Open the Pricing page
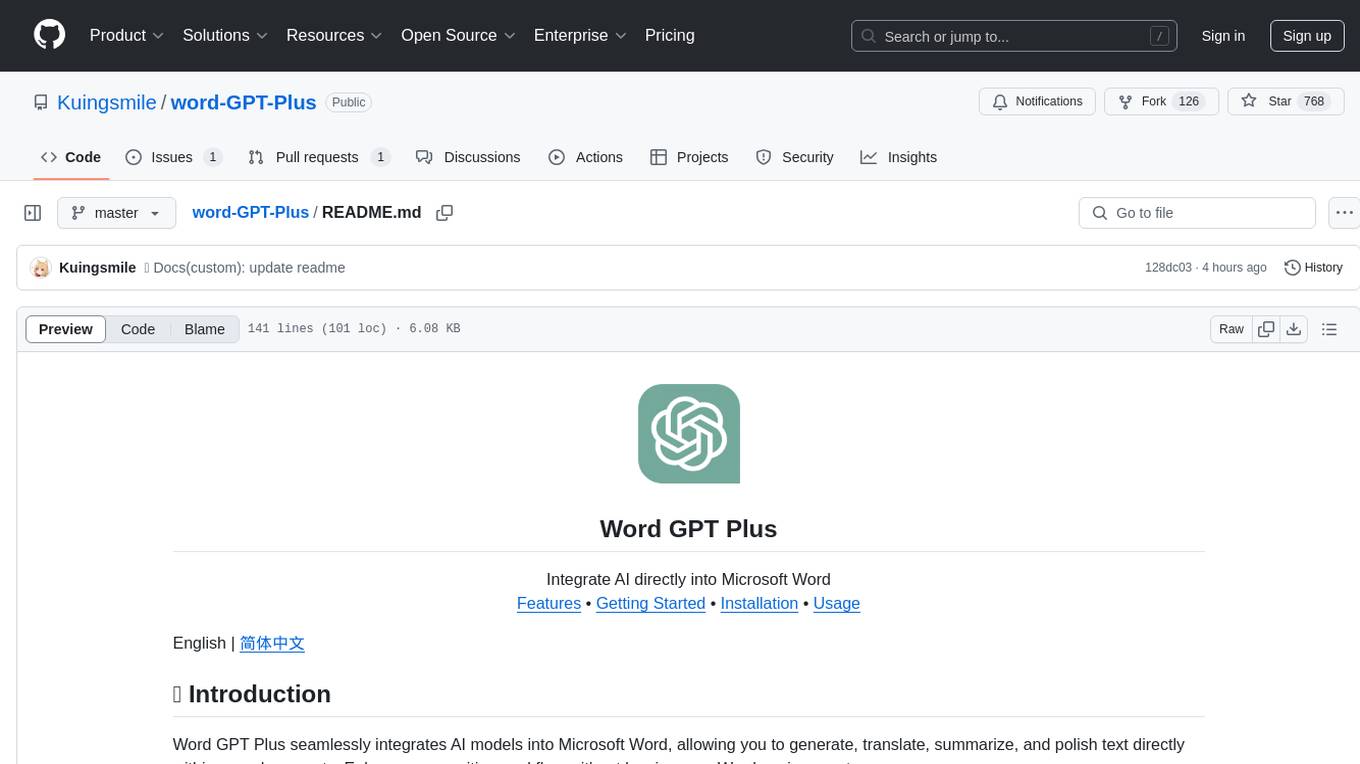This screenshot has height=764, width=1360. point(670,35)
